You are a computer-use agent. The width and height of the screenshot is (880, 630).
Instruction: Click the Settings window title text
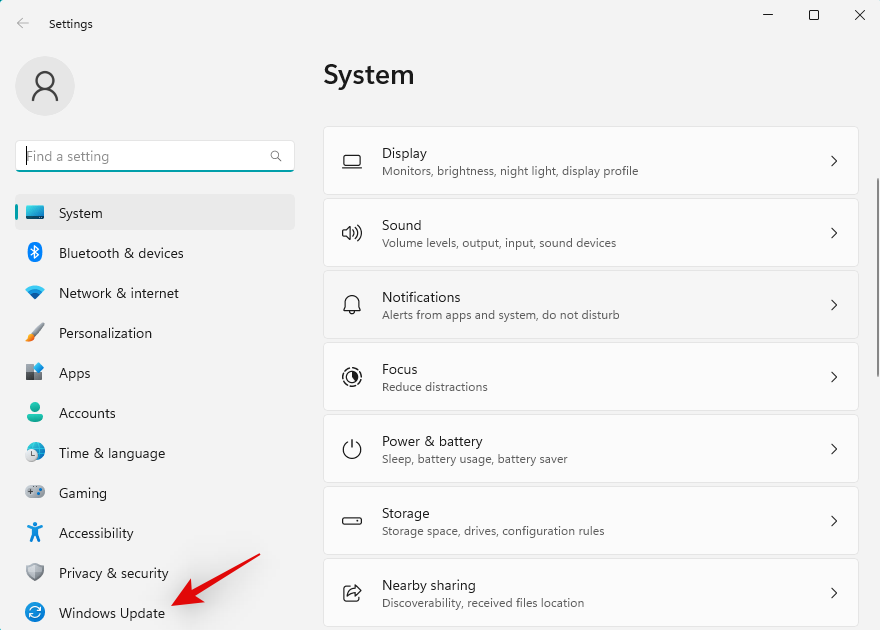pyautogui.click(x=71, y=24)
